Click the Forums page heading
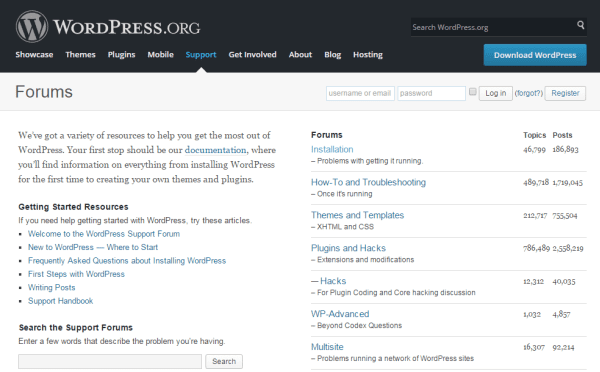The height and width of the screenshot is (372, 600). tap(44, 92)
